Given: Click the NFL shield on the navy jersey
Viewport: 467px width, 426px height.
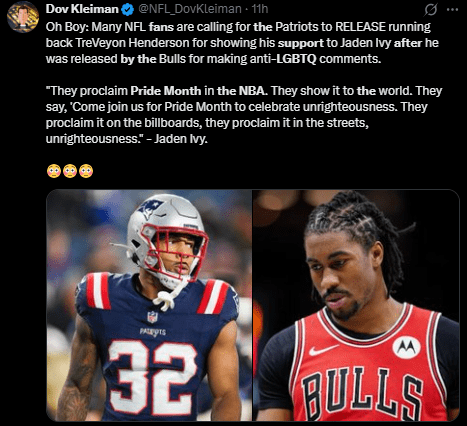Looking at the screenshot, I should click(152, 316).
